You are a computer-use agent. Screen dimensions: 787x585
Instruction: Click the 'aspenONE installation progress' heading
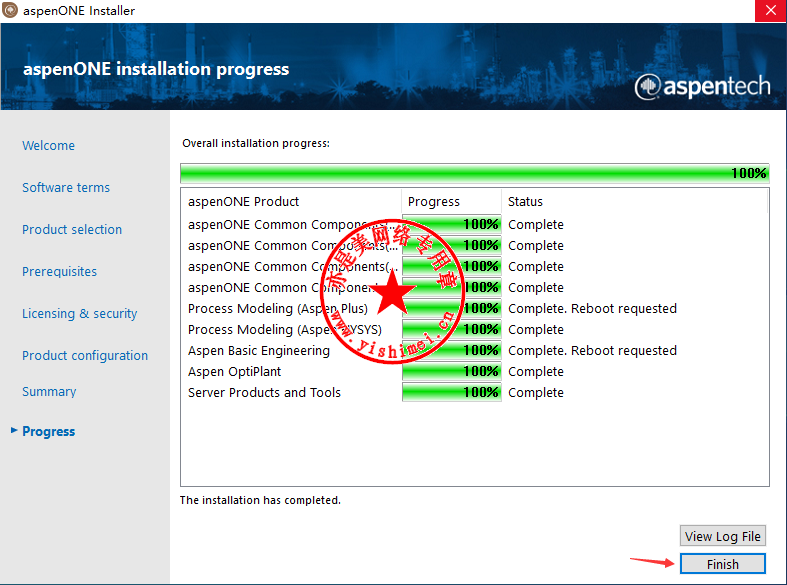pyautogui.click(x=156, y=69)
